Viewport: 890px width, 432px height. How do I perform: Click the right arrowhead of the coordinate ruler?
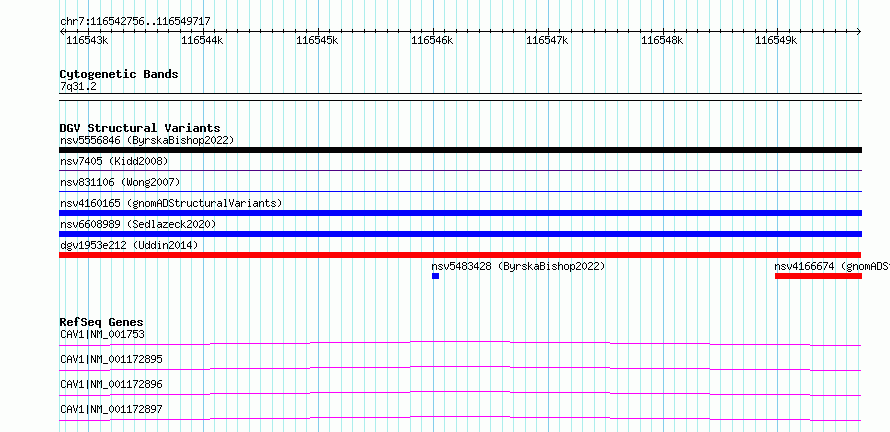pos(859,32)
